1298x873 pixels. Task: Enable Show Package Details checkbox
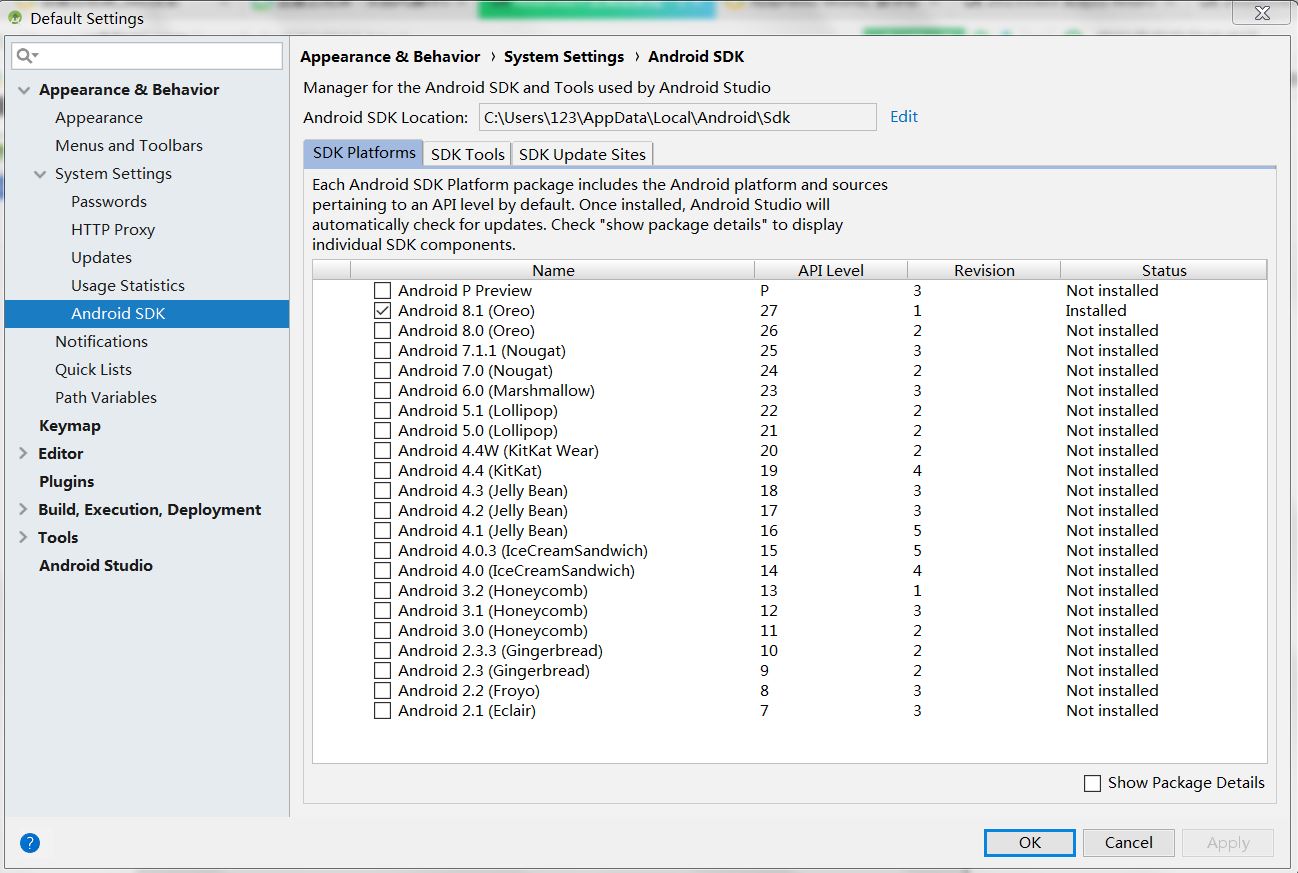[x=1093, y=783]
